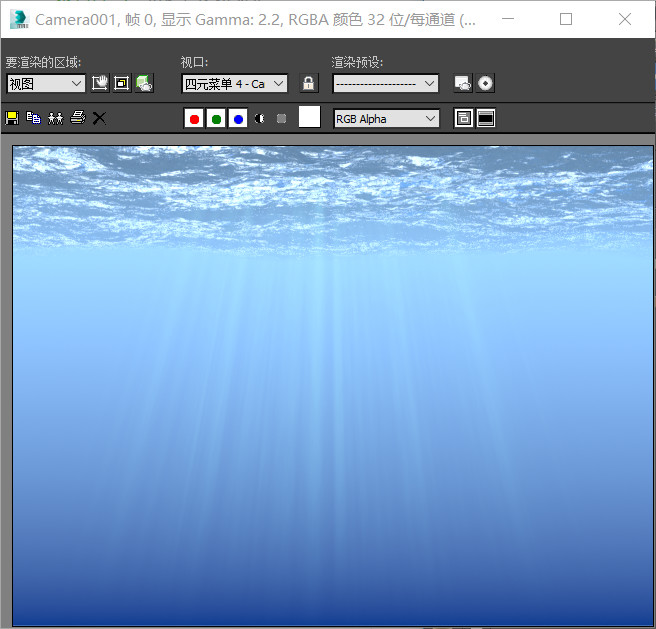The image size is (656, 629).
Task: Open Environment and Effects dialog icon
Action: click(x=463, y=83)
